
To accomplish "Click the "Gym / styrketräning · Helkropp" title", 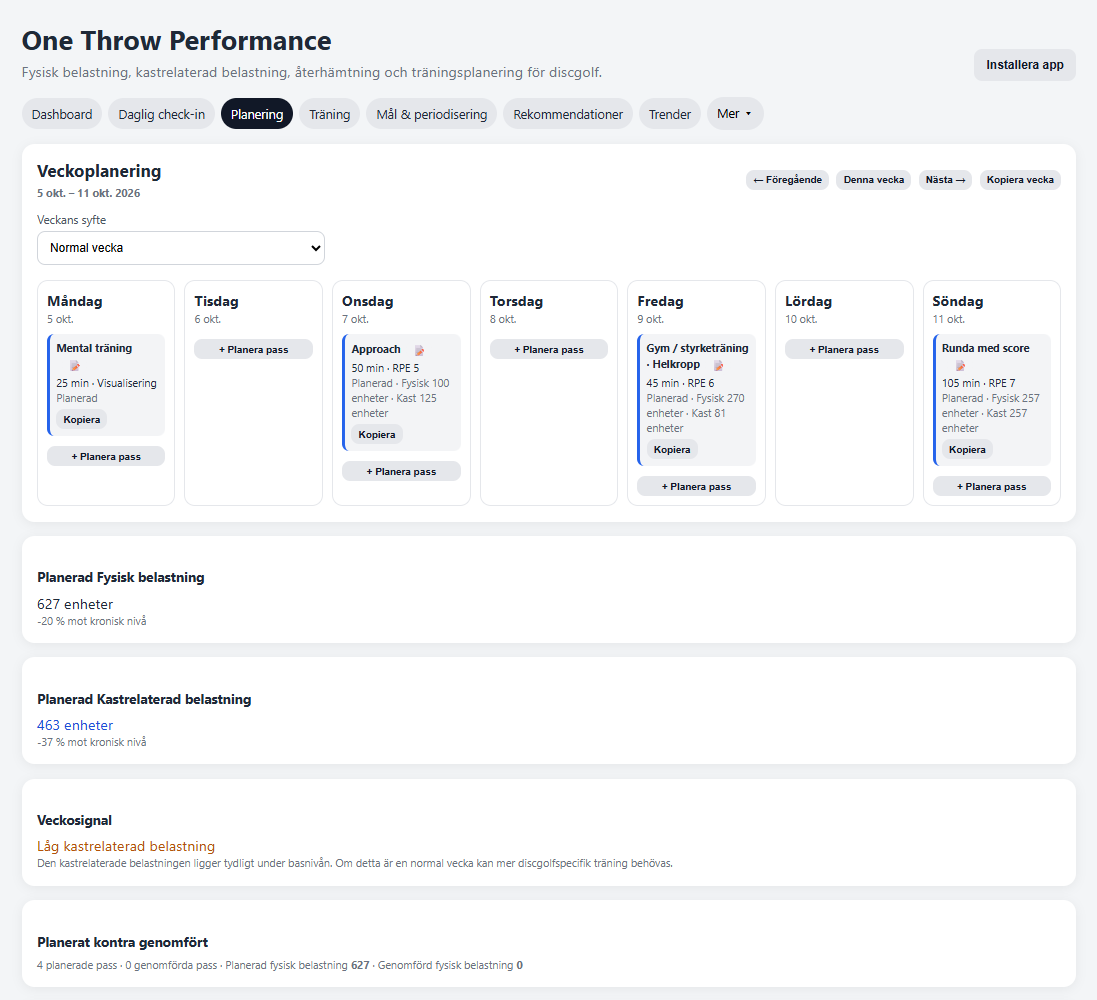I will click(x=698, y=356).
